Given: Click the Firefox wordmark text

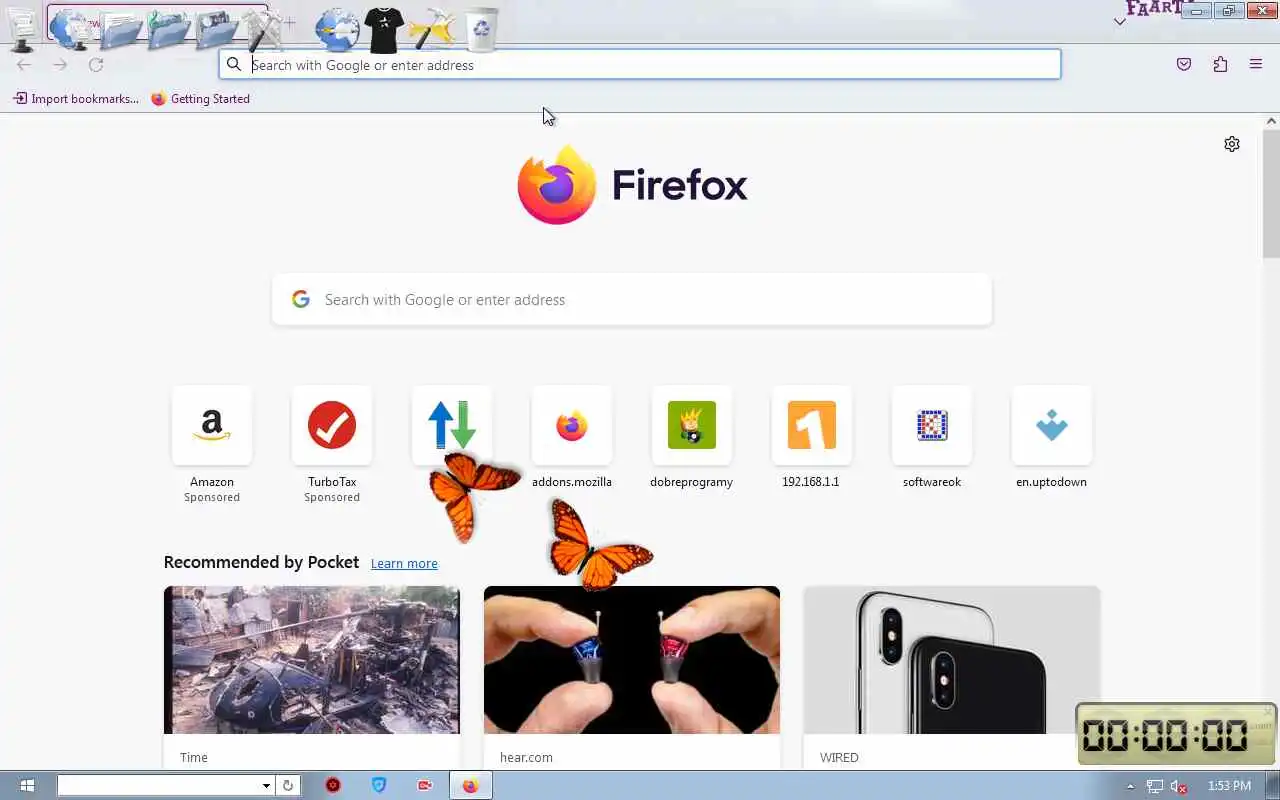Looking at the screenshot, I should coord(680,185).
